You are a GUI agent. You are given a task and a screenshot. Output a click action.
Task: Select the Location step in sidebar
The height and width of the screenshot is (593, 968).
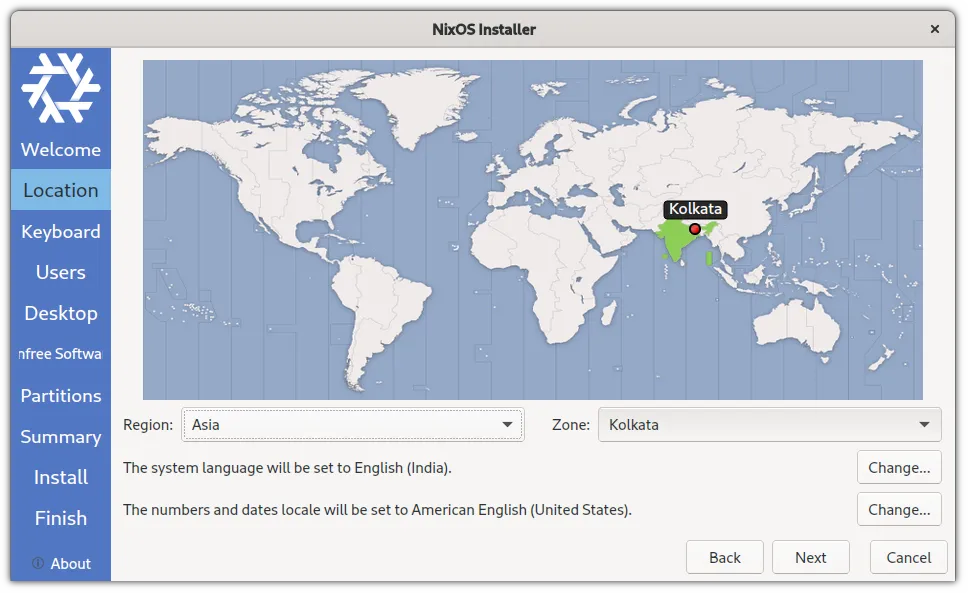61,191
